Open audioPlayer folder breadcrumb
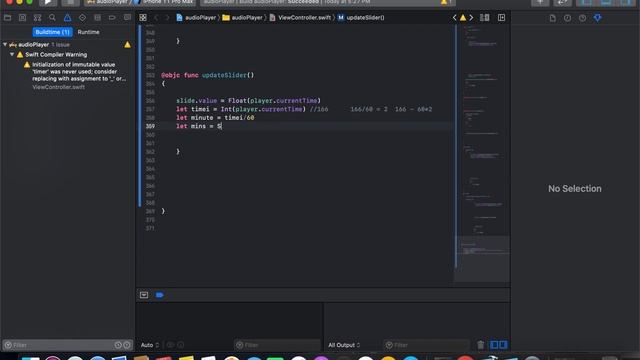640x360 pixels. click(x=242, y=18)
